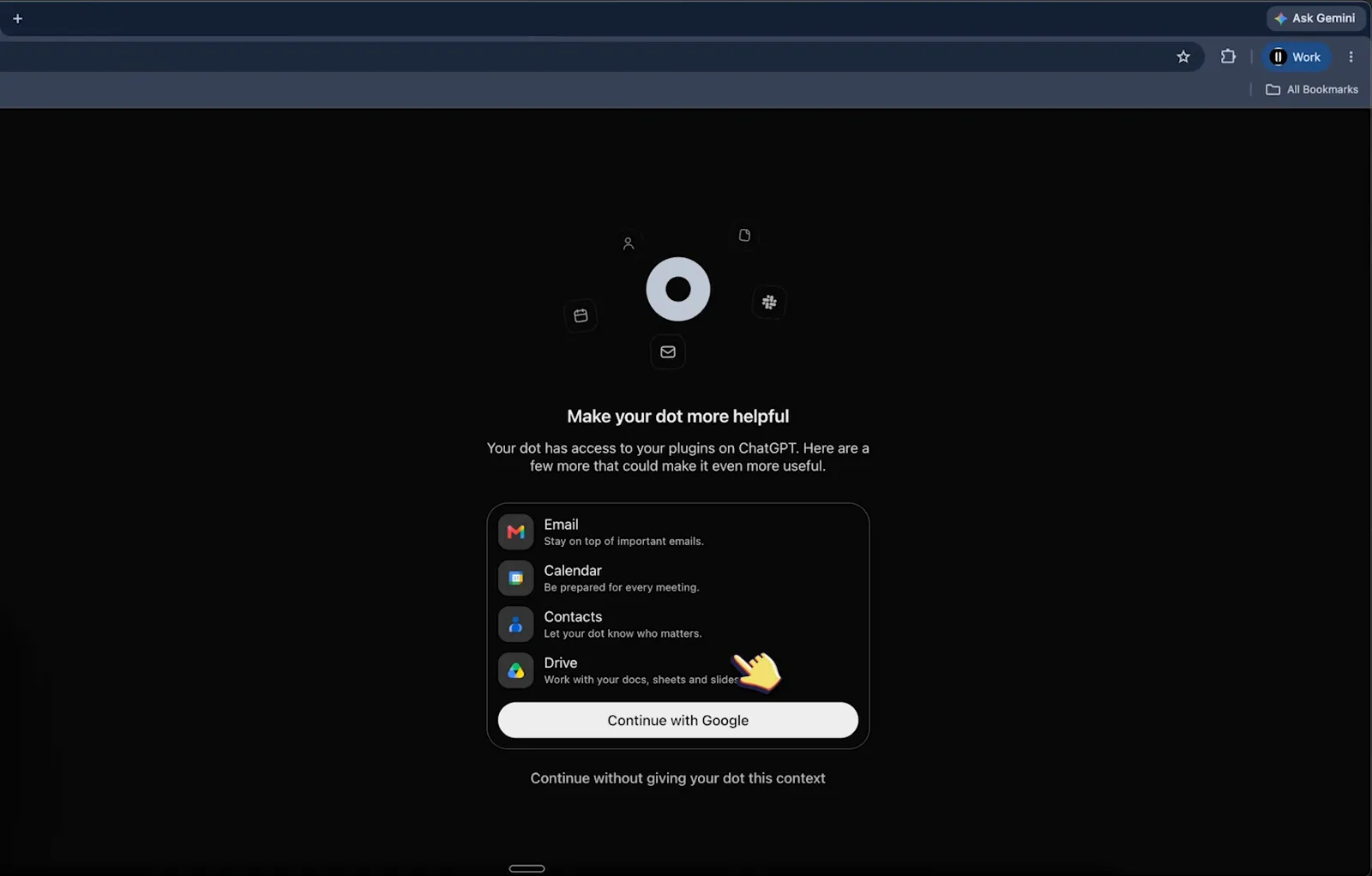
Task: Open a new browser tab
Action: [x=17, y=18]
